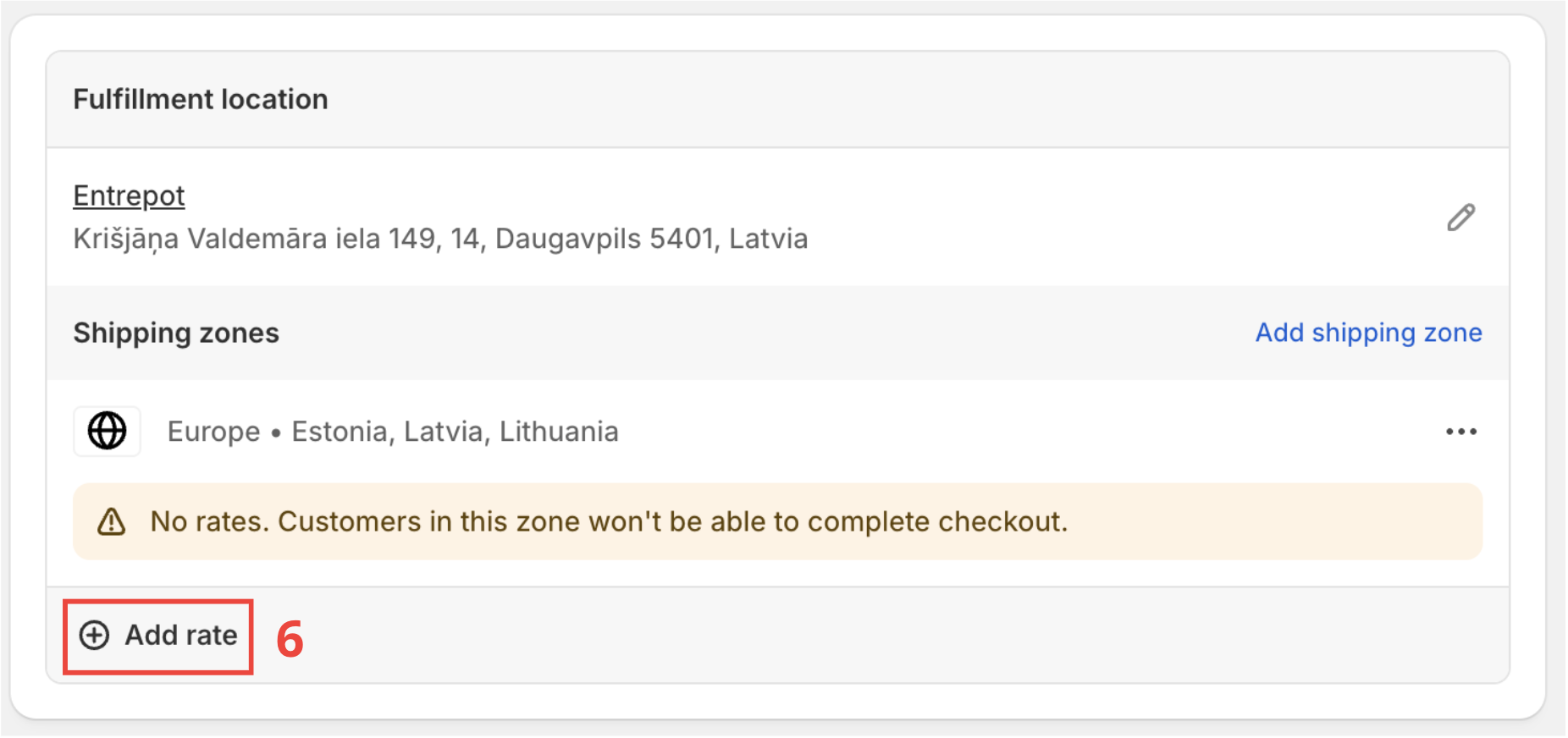Click the warning triangle icon
The height and width of the screenshot is (738, 1568).
click(x=112, y=522)
